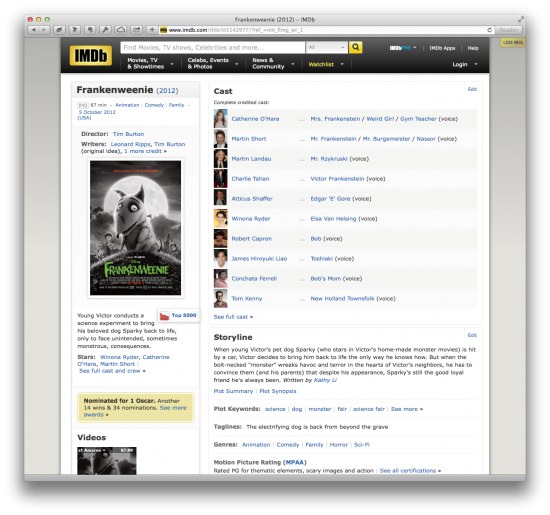This screenshot has width=550, height=515.
Task: Open the Plot Synopsis link
Action: tap(278, 391)
